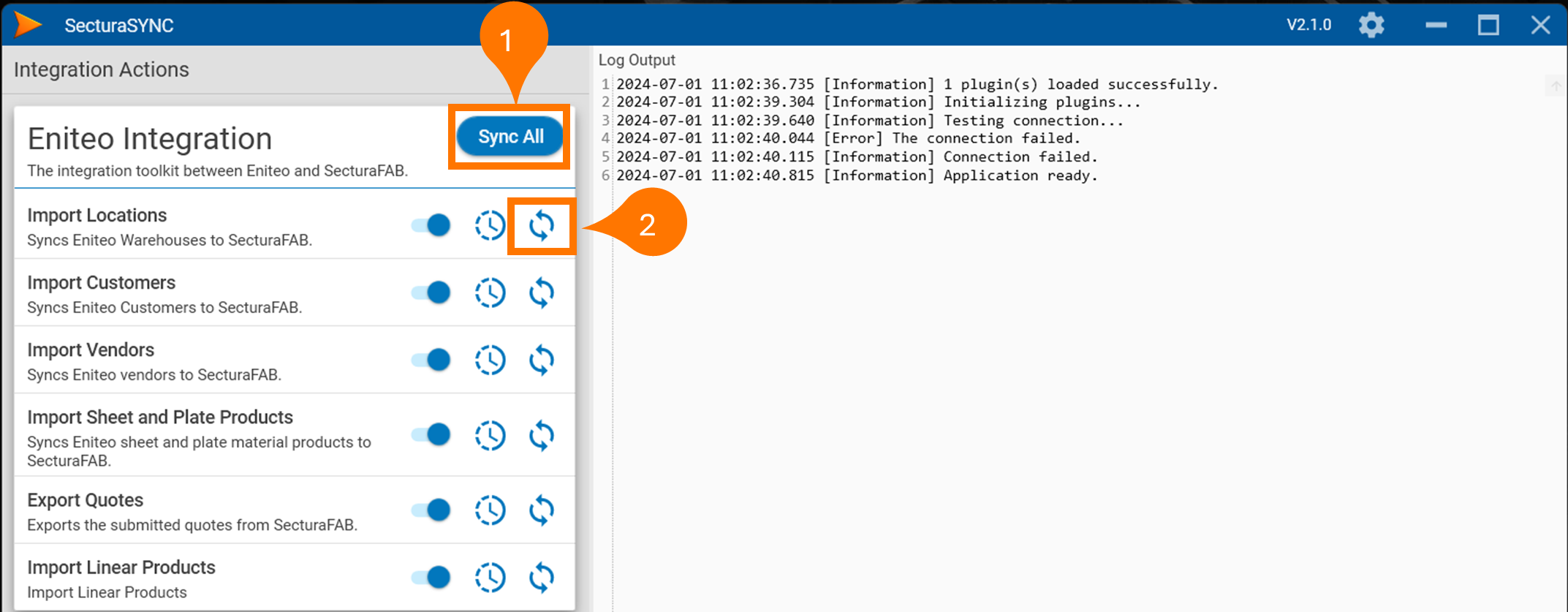Run sync for Import Vendors
The image size is (1568, 612).
tap(541, 360)
